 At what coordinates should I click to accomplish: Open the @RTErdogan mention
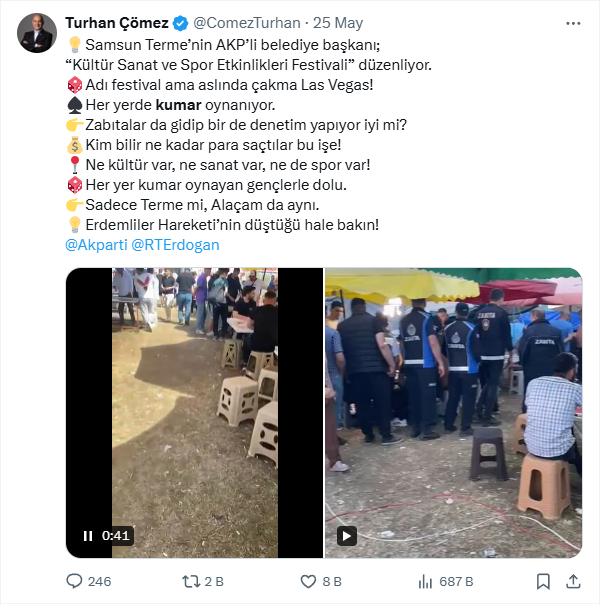[x=175, y=244]
